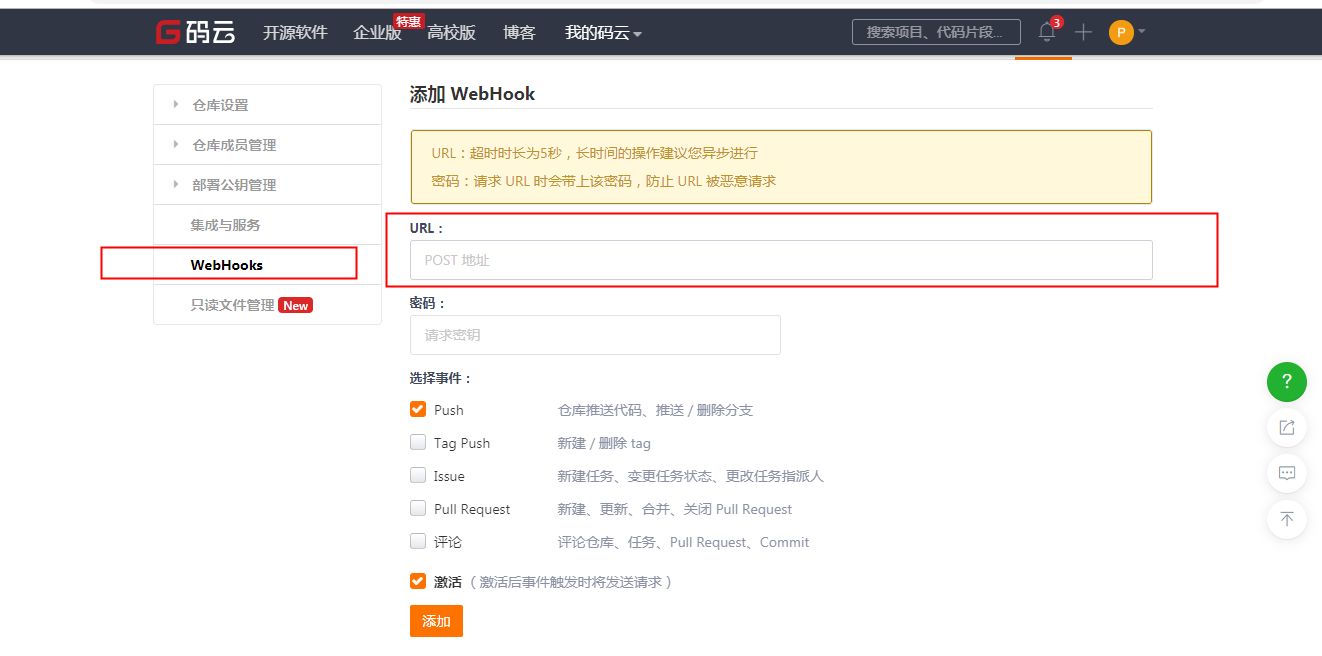Click the 添加 WebHook heading

pos(472,94)
